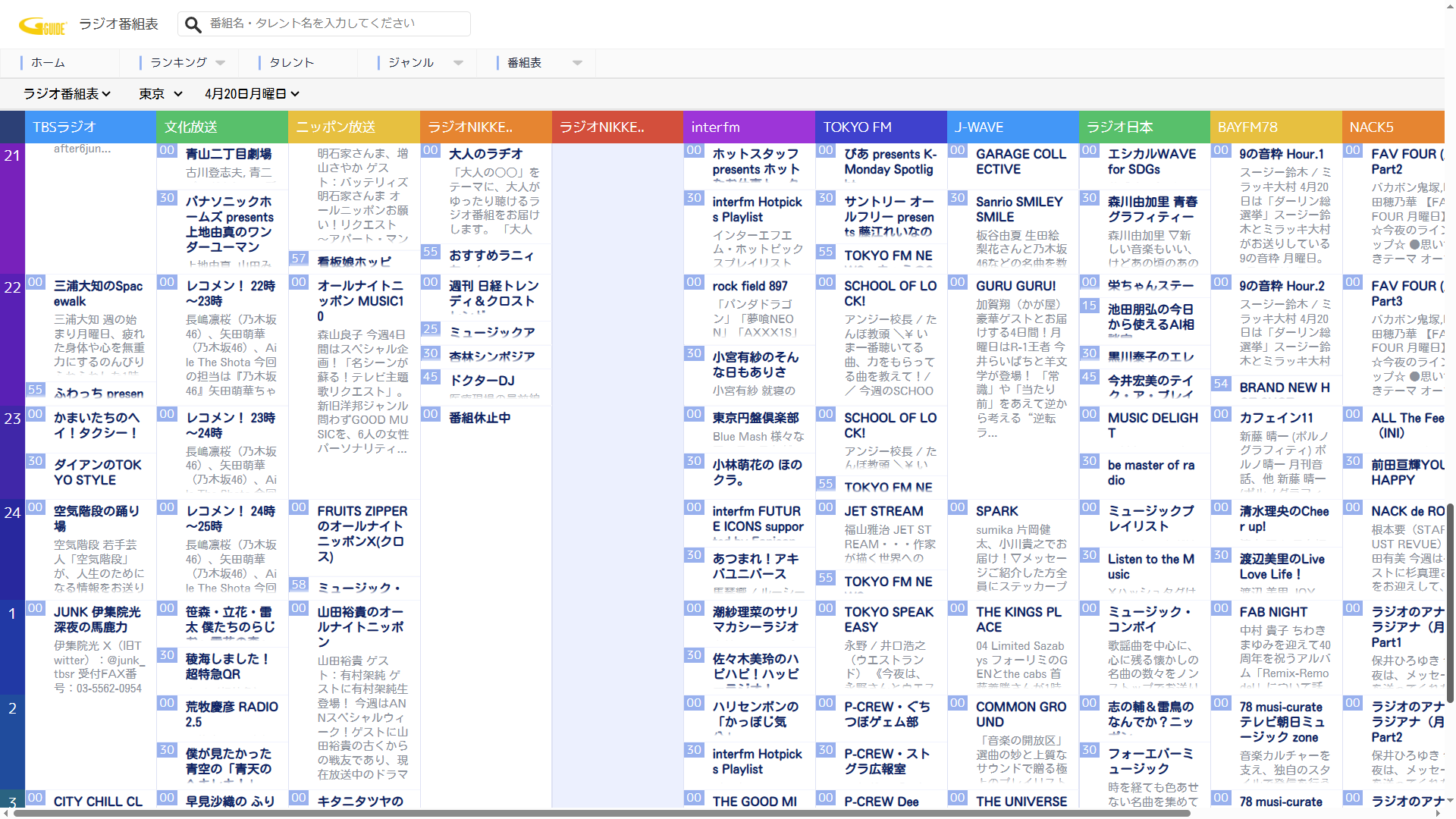Open the タレント menu item
The image size is (1456, 819).
tap(291, 63)
